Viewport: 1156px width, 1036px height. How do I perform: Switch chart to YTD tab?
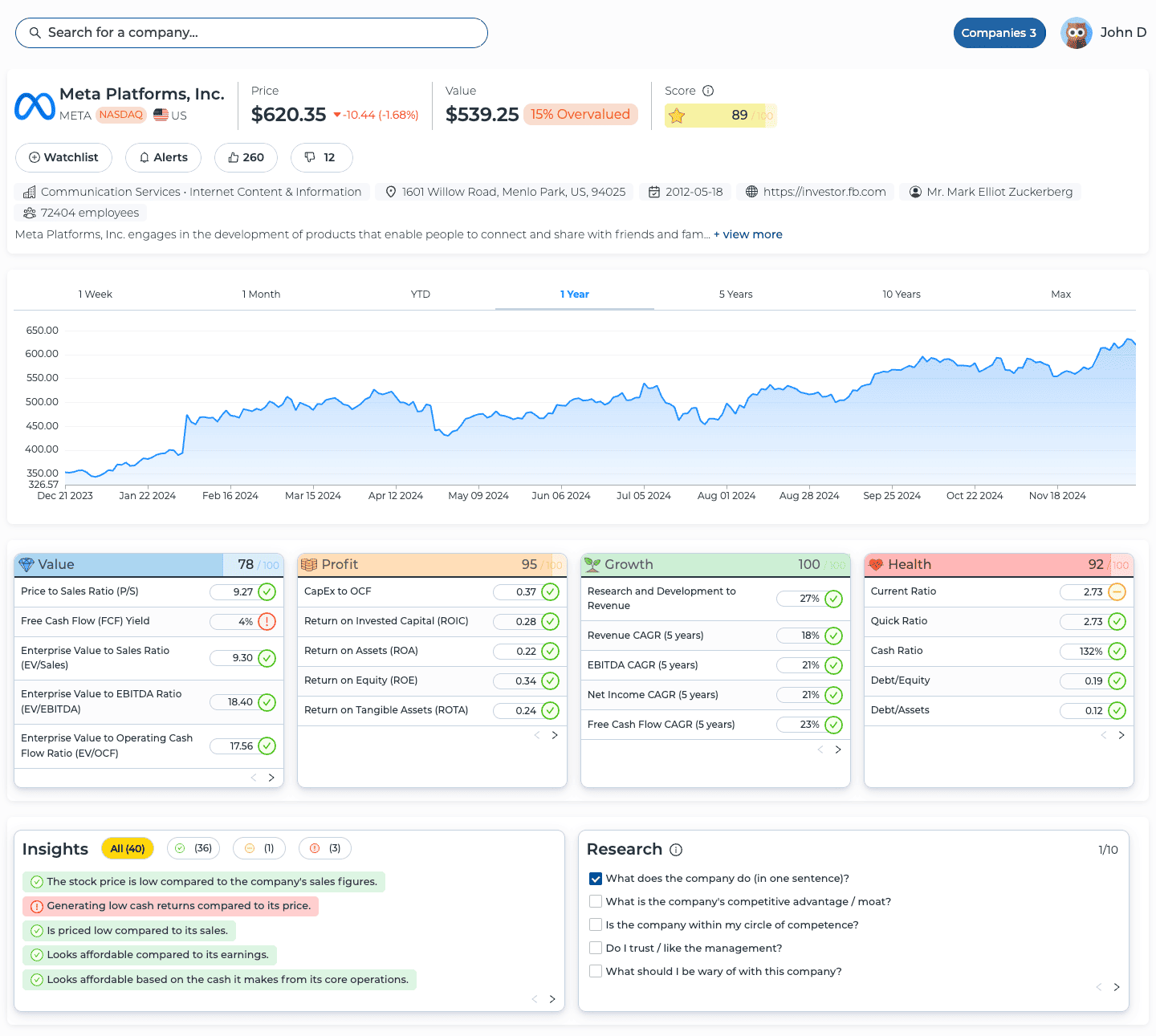(421, 295)
